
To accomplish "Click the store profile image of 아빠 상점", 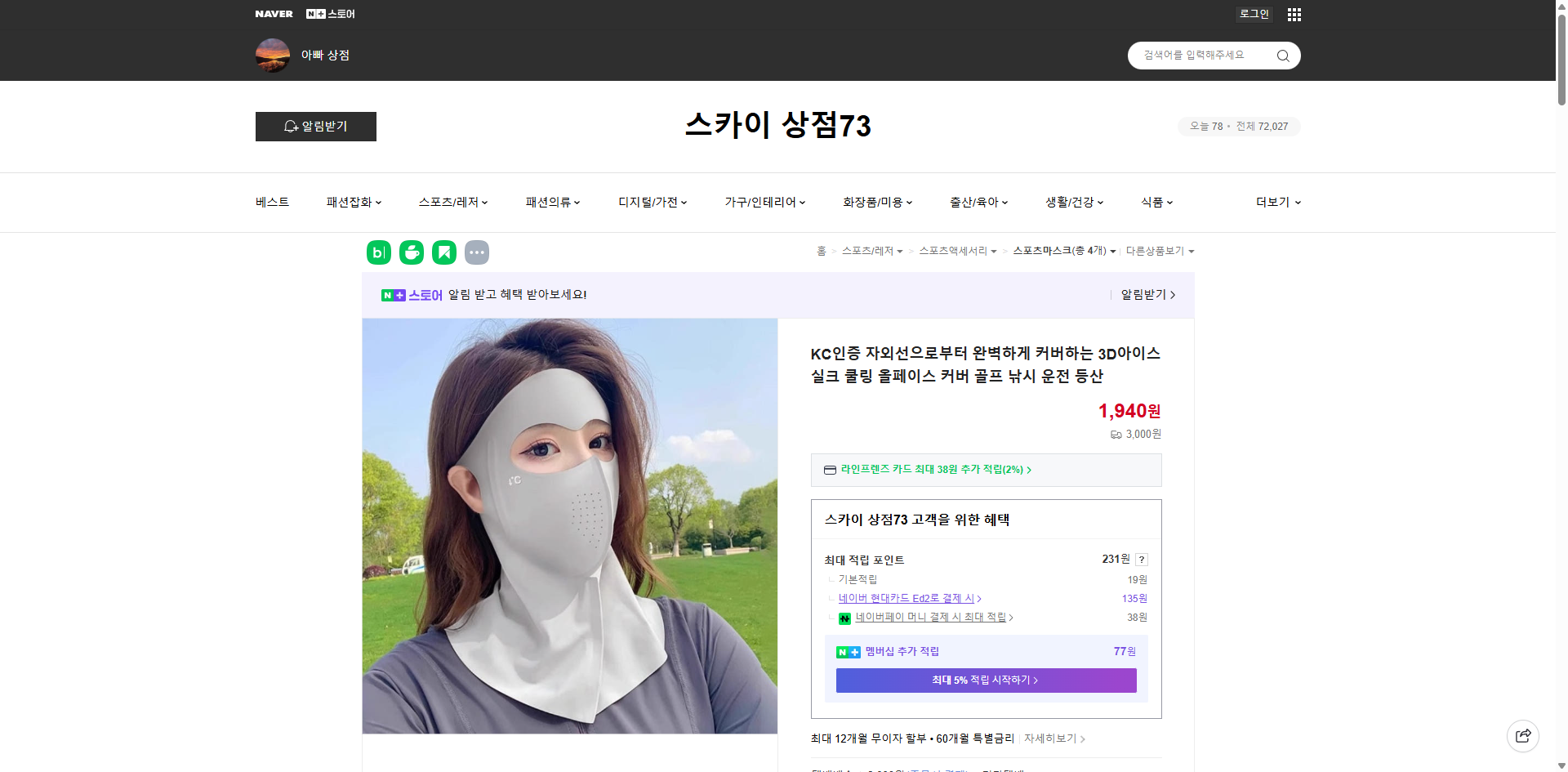I will coord(273,55).
